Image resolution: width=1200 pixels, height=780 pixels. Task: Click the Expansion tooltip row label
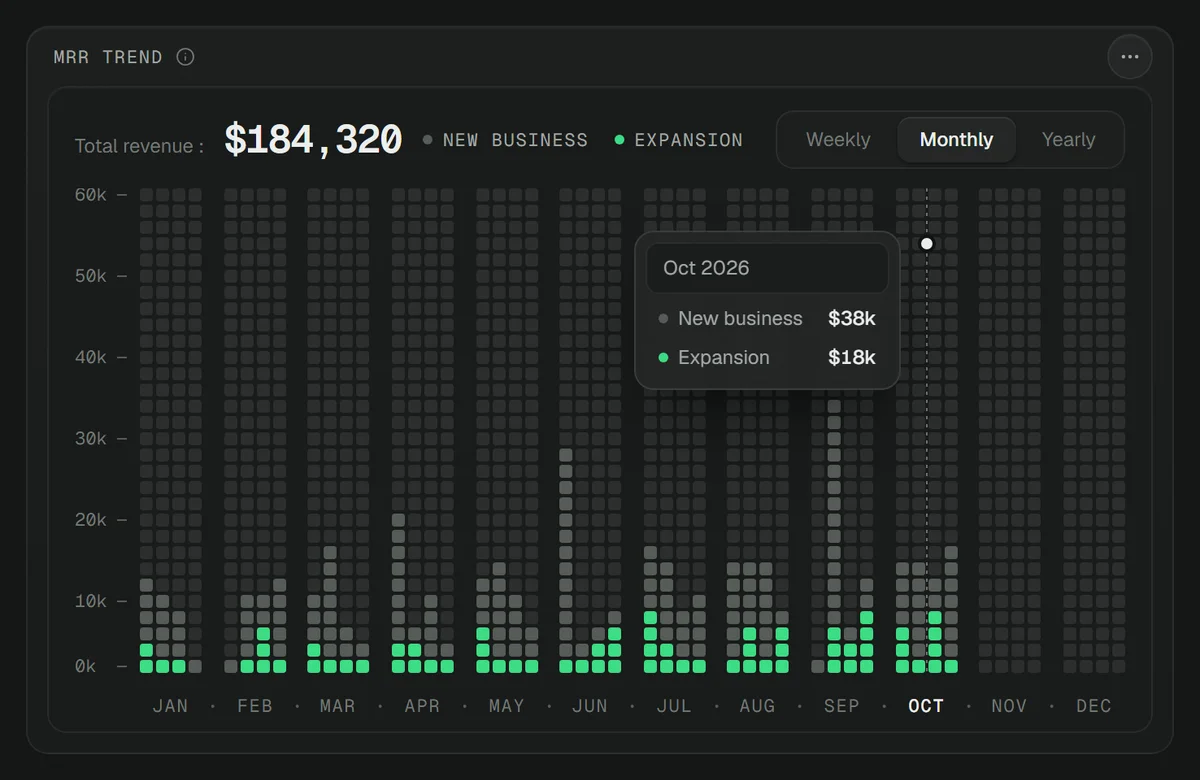point(724,357)
